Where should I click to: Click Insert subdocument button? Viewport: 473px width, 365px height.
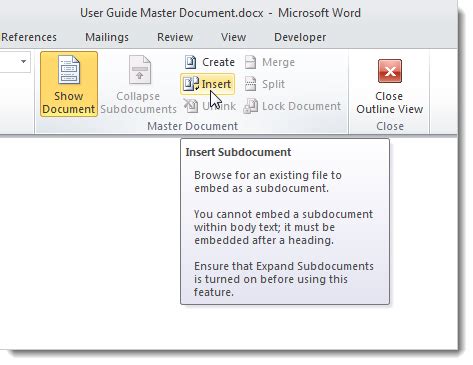208,84
